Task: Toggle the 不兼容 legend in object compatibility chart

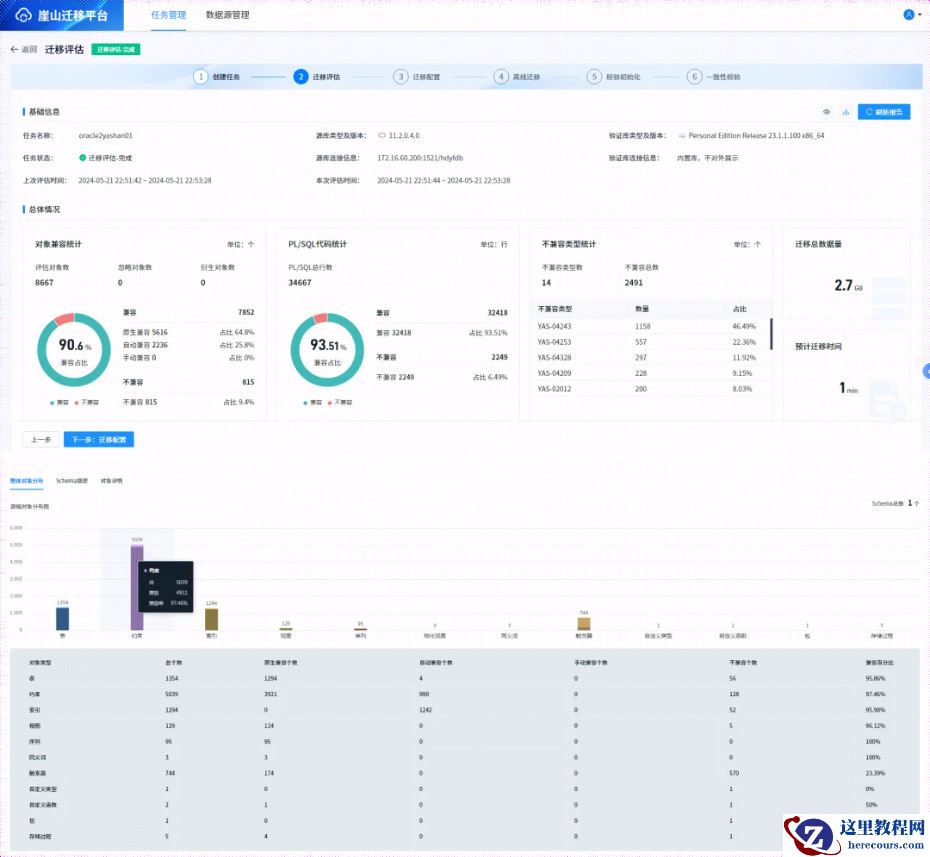Action: pos(89,402)
